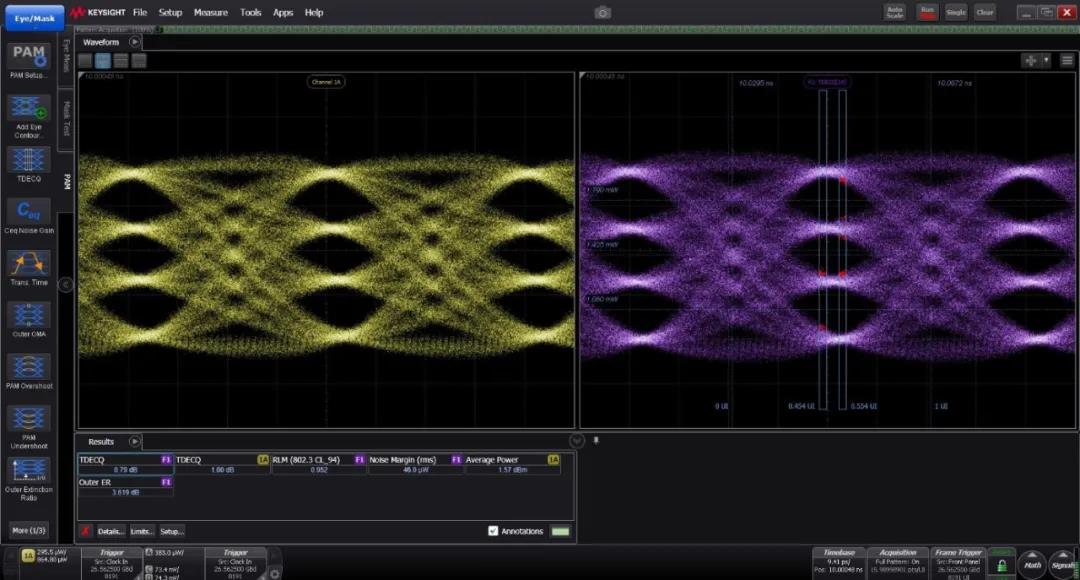Click the Add Eye Contour icon
1080x580 pixels.
tap(28, 108)
